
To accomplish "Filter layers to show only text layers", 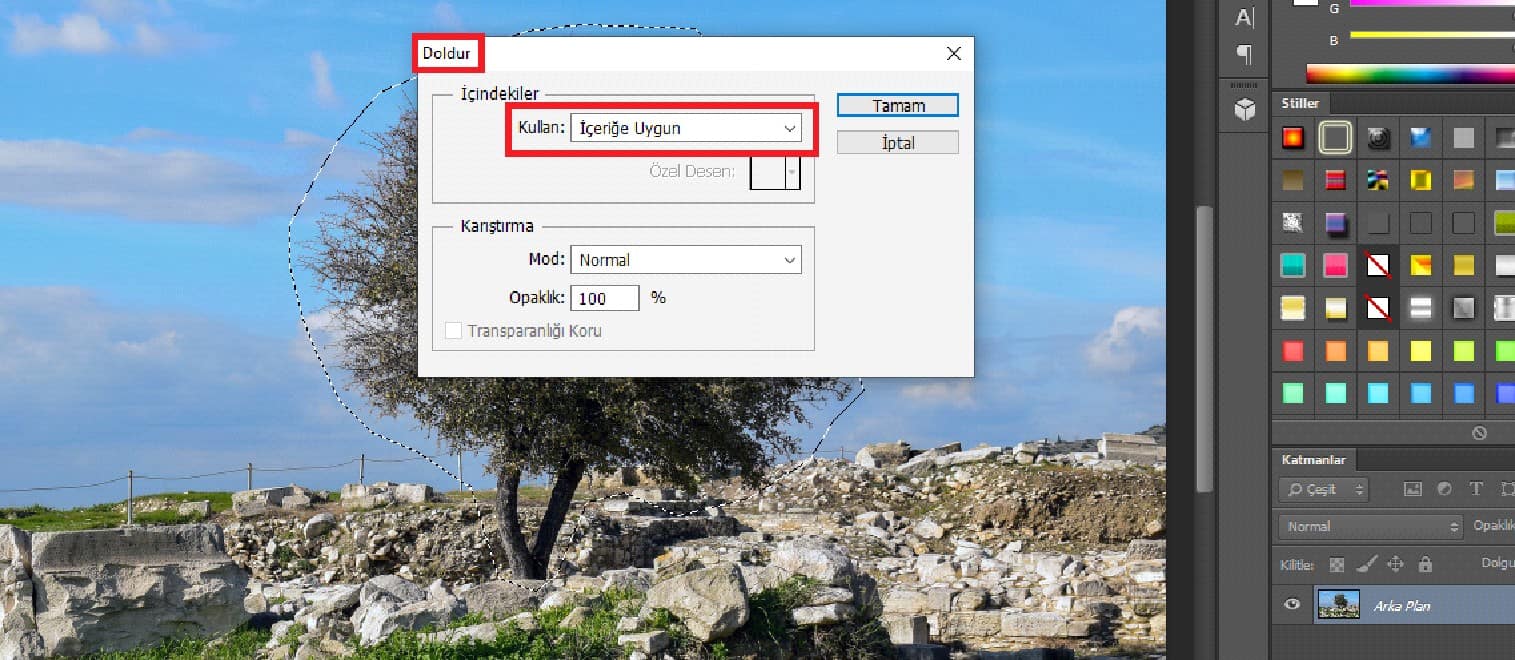I will click(x=1477, y=489).
